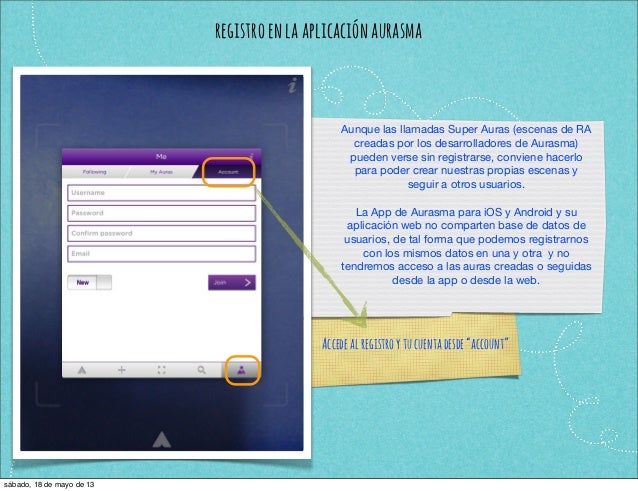Open the camera viewfinder frame icon
Screen dimensions: 638x491
[x=162, y=370]
